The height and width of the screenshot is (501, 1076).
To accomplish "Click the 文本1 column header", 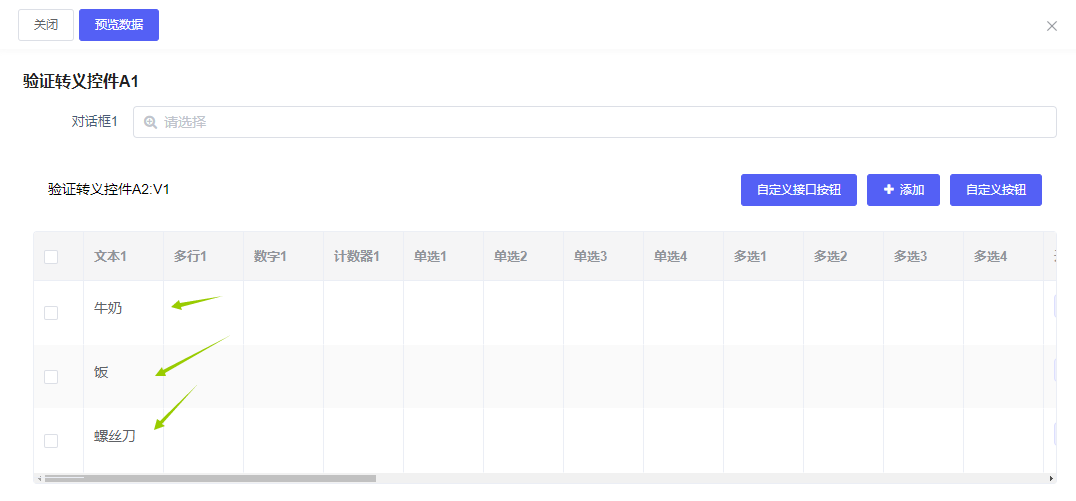I will tap(110, 257).
